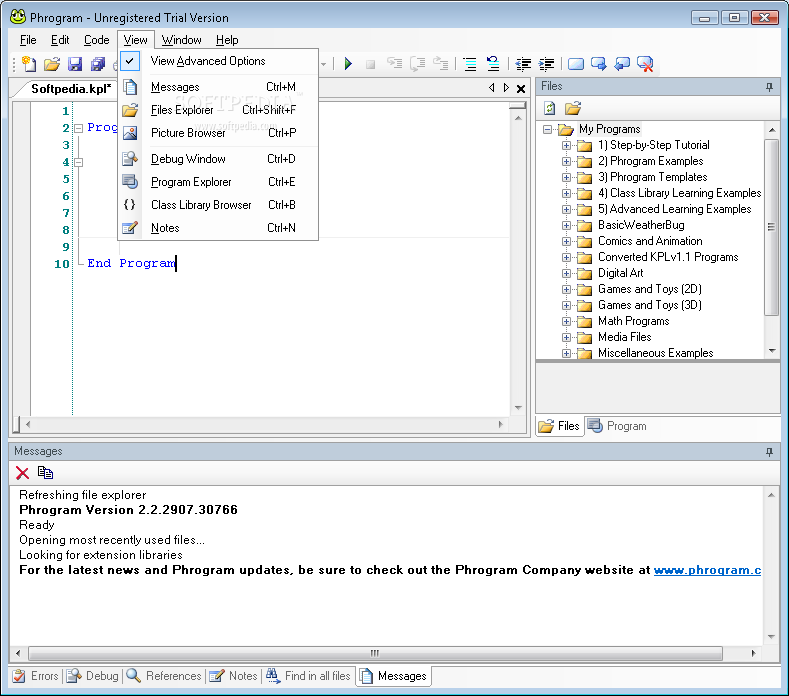Image resolution: width=789 pixels, height=696 pixels.
Task: Click the open folder icon in Files panel
Action: pos(573,108)
